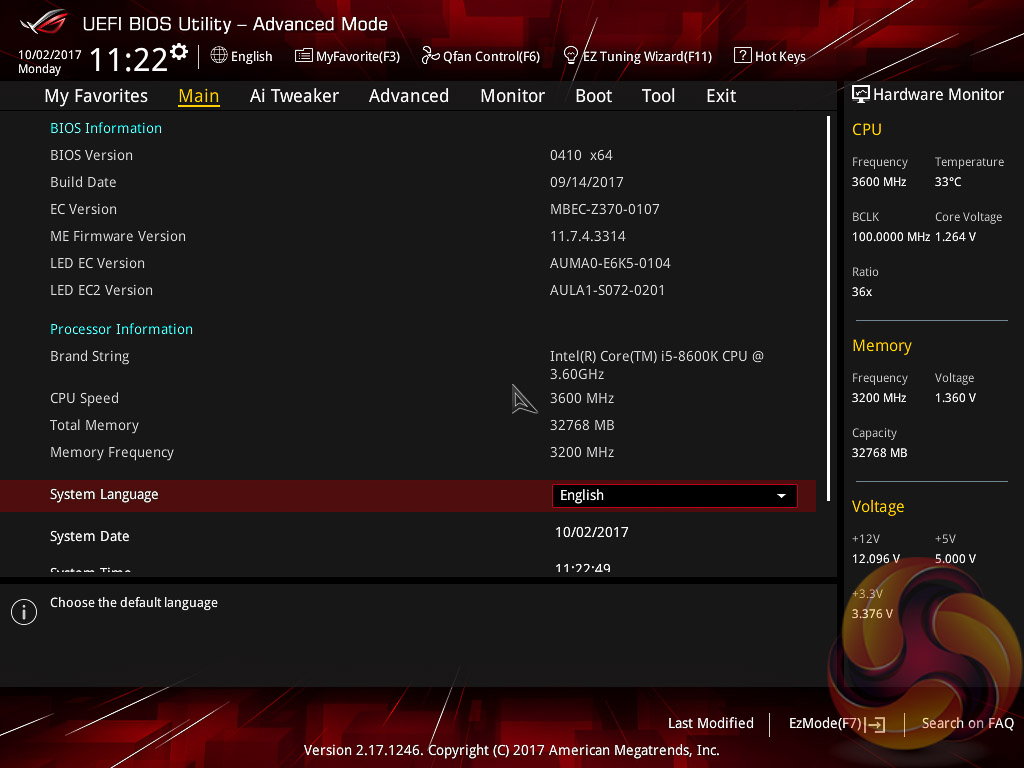Click the Hardware Monitor CPU heading
This screenshot has height=768, width=1024.
click(867, 129)
